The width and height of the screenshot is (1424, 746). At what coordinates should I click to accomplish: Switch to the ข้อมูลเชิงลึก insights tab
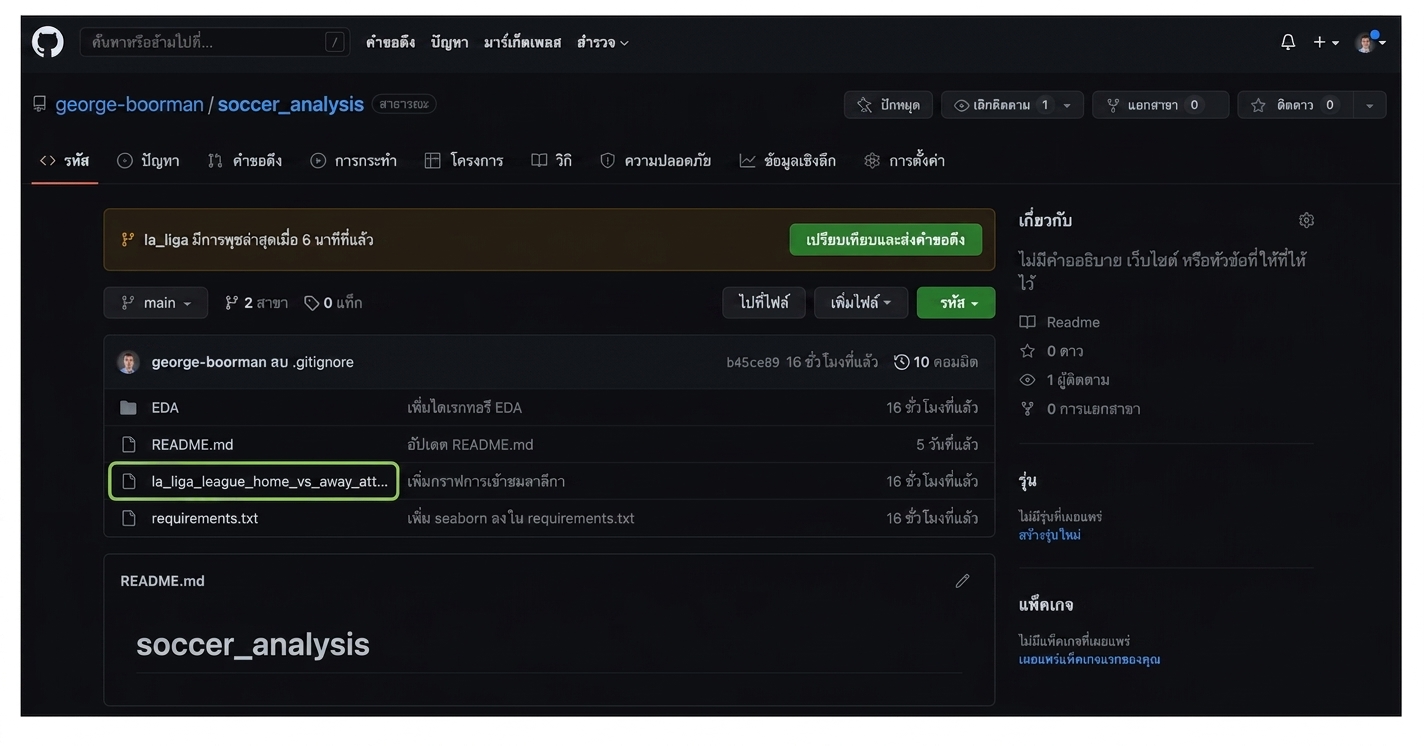coord(788,160)
